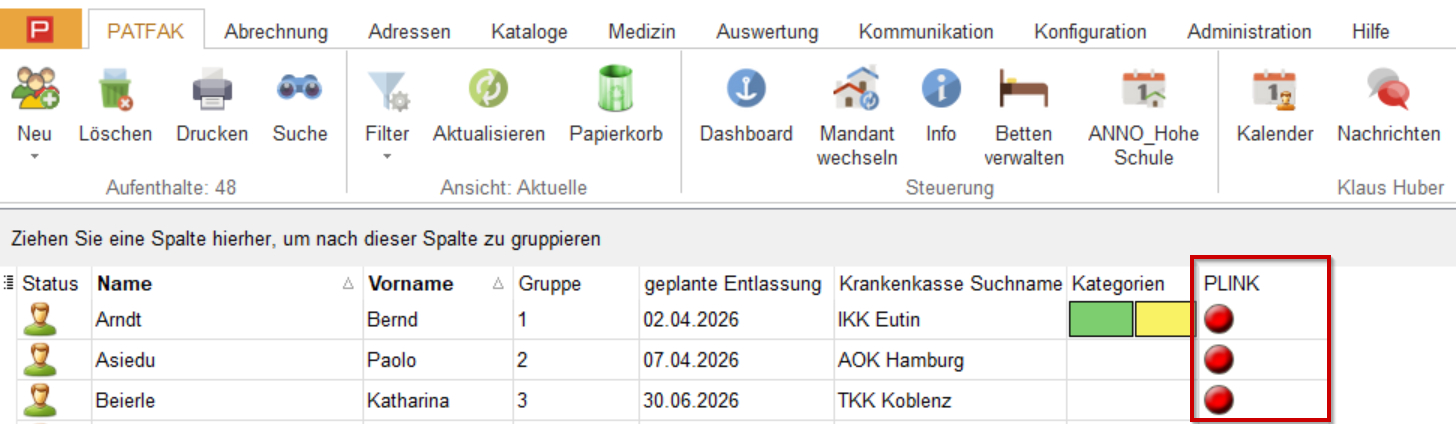This screenshot has width=1456, height=424.
Task: Click Arndt's green category swatch
Action: (1101, 321)
